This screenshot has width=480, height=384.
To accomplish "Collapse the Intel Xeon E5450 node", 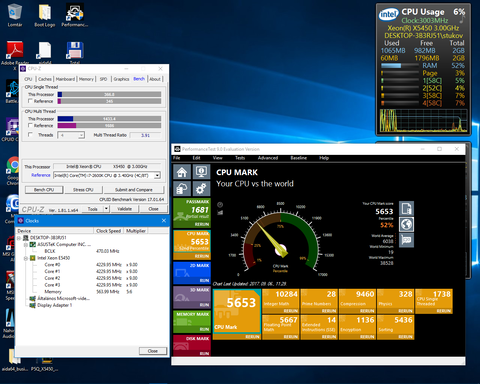I will (x=26, y=258).
